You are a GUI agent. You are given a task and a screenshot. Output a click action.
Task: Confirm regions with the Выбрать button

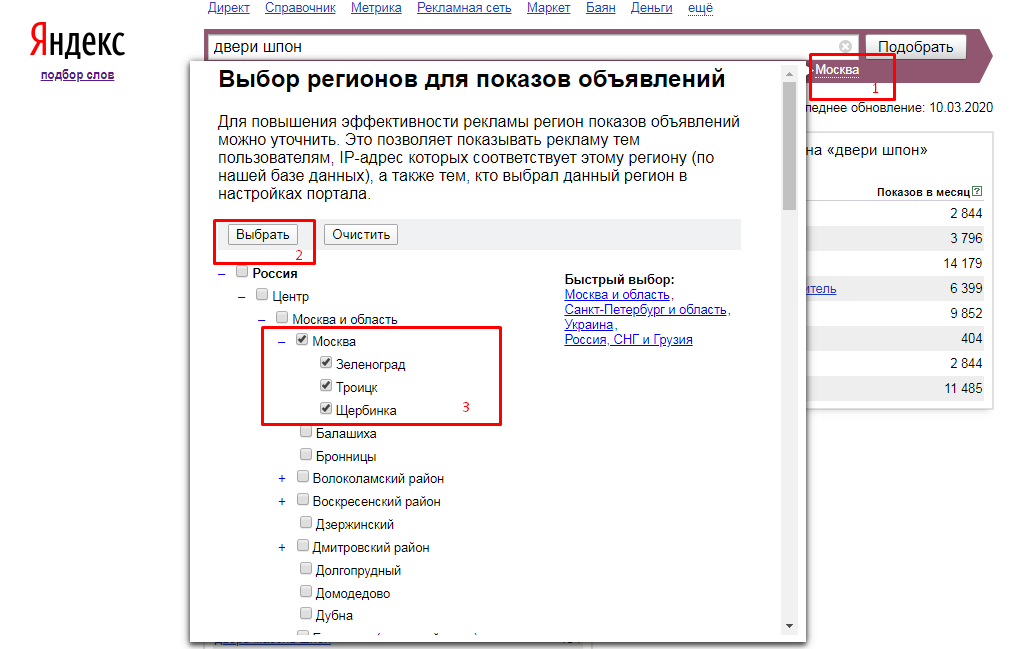click(262, 235)
